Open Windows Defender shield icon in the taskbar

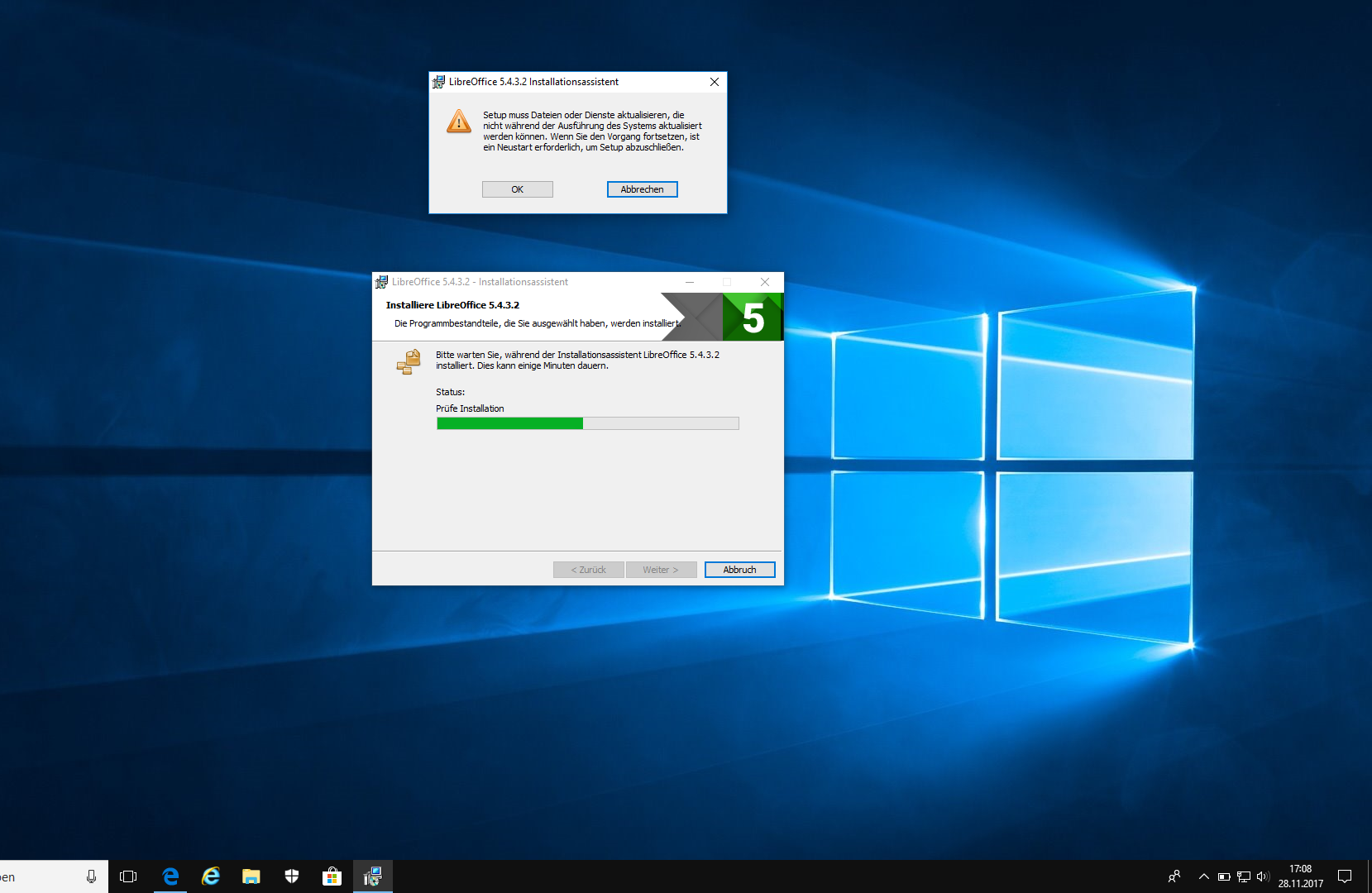[292, 876]
